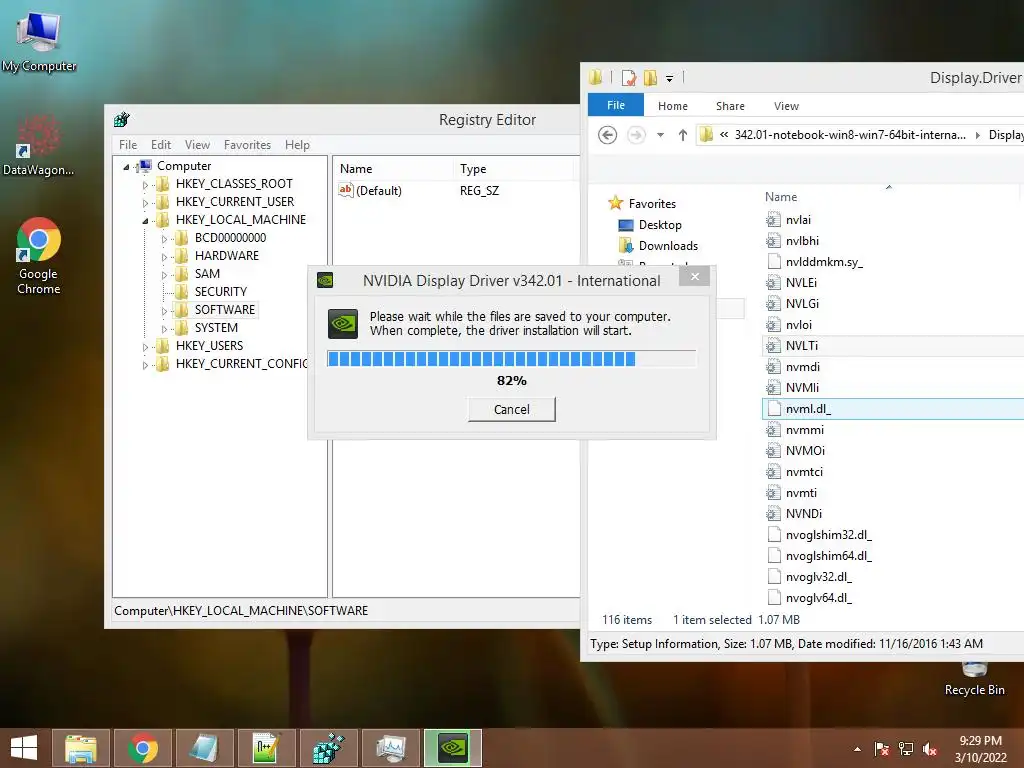Viewport: 1024px width, 768px height.
Task: Open the View ribbon tab in Explorer
Action: pos(786,106)
